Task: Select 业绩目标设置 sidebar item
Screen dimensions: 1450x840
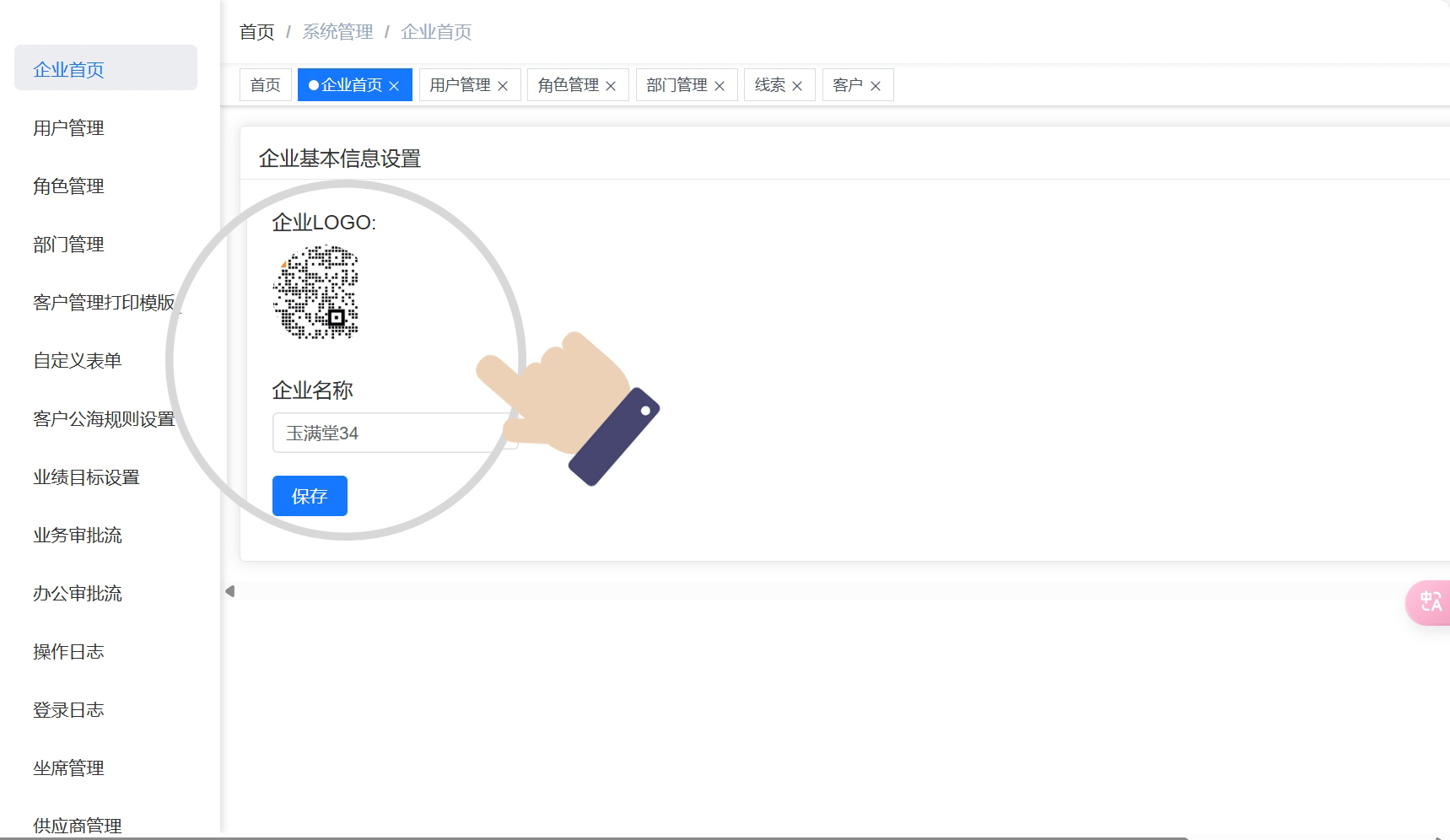Action: pyautogui.click(x=86, y=477)
